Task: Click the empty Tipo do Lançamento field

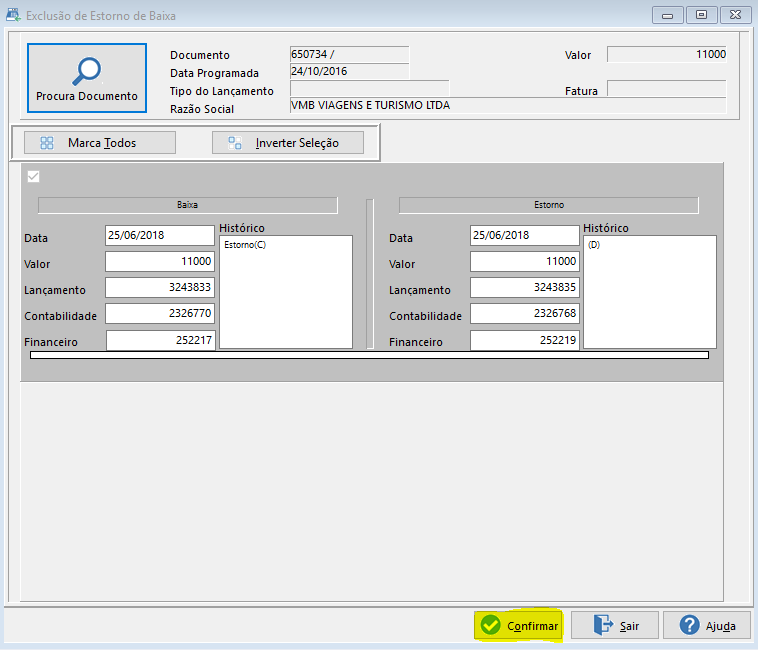Action: coord(369,88)
